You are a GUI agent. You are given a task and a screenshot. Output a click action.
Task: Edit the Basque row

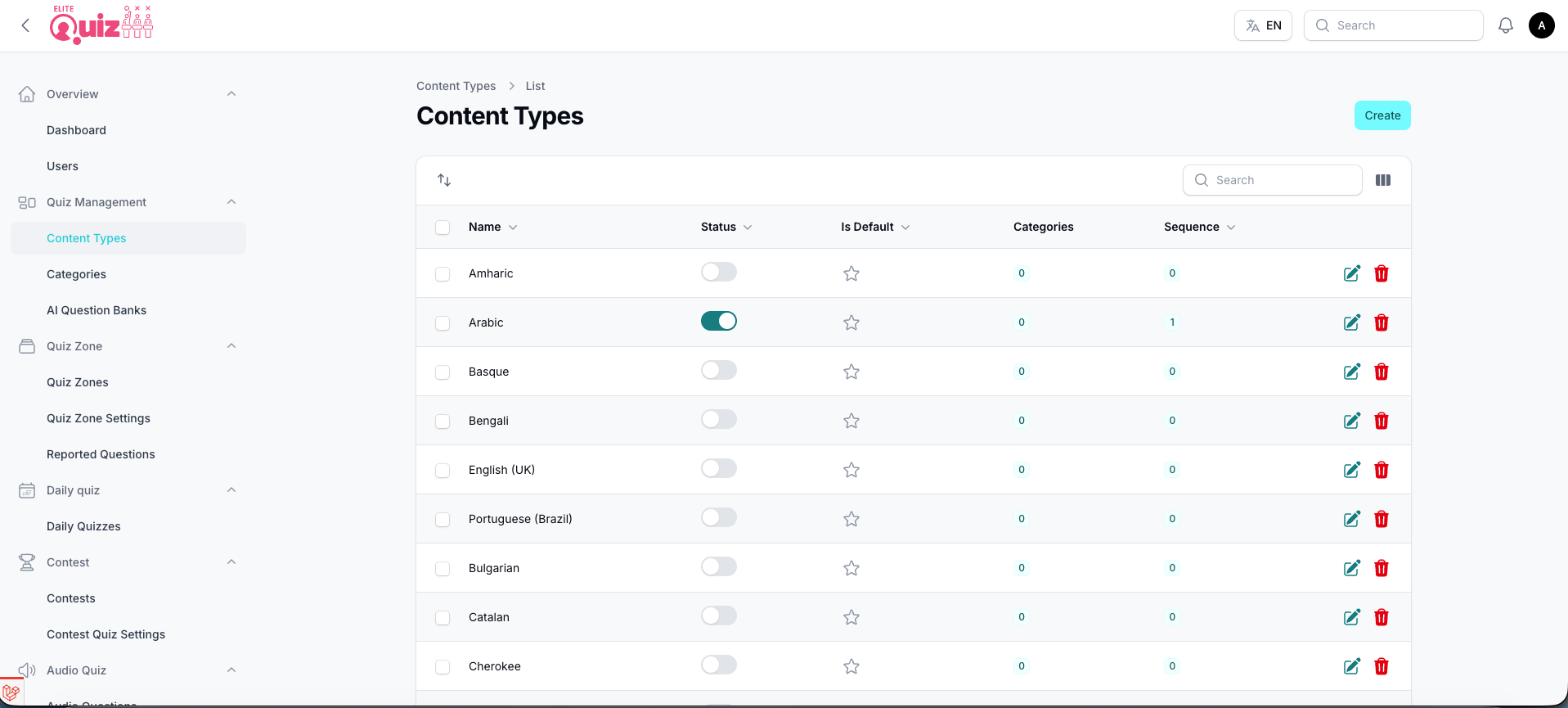coord(1352,372)
